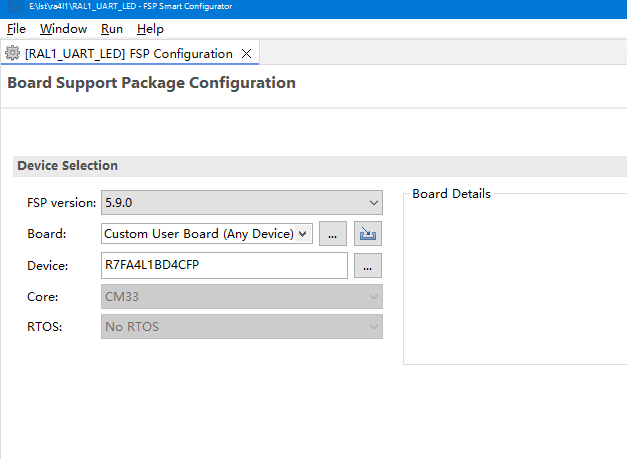Close the FSP Configuration tab
Image resolution: width=627 pixels, height=459 pixels.
[x=247, y=54]
